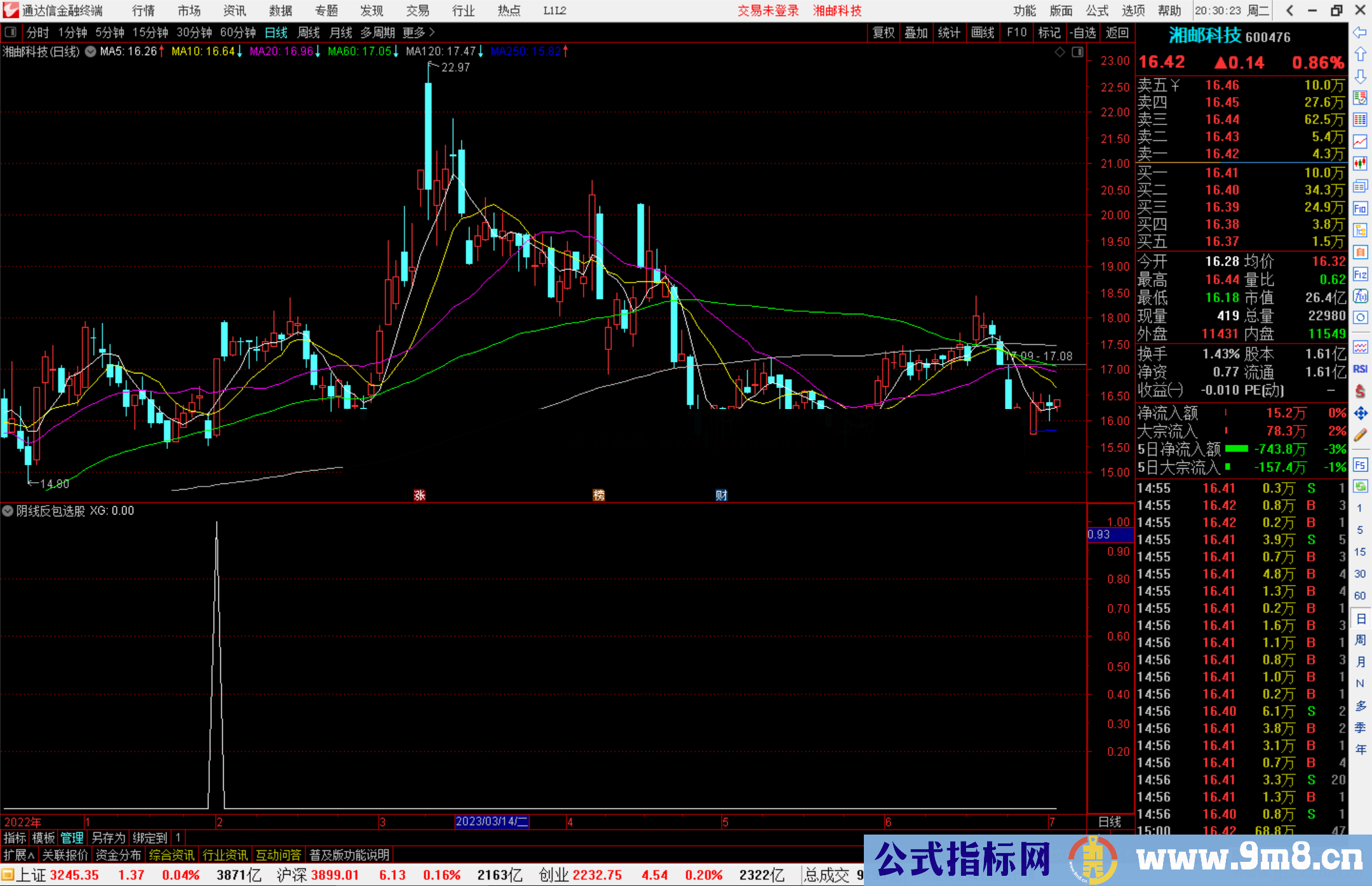Toggle the chart layout square icon left of 分时
The width and height of the screenshot is (1372, 886).
pyautogui.click(x=11, y=32)
